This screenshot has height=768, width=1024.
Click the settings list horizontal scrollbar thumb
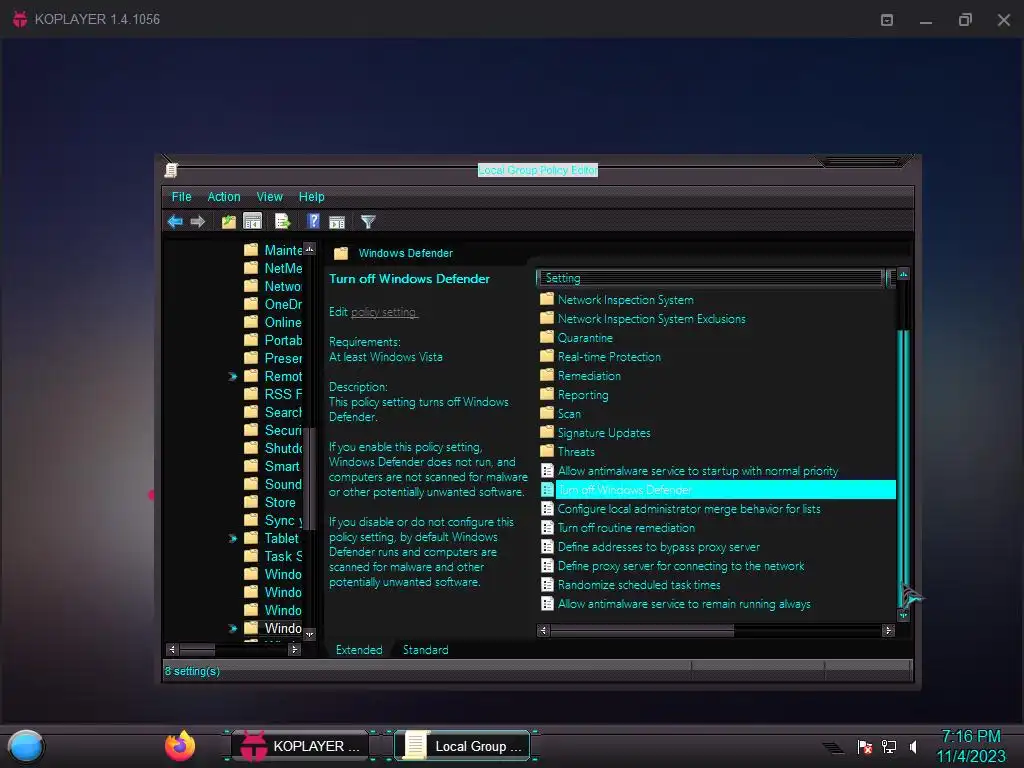(x=643, y=630)
